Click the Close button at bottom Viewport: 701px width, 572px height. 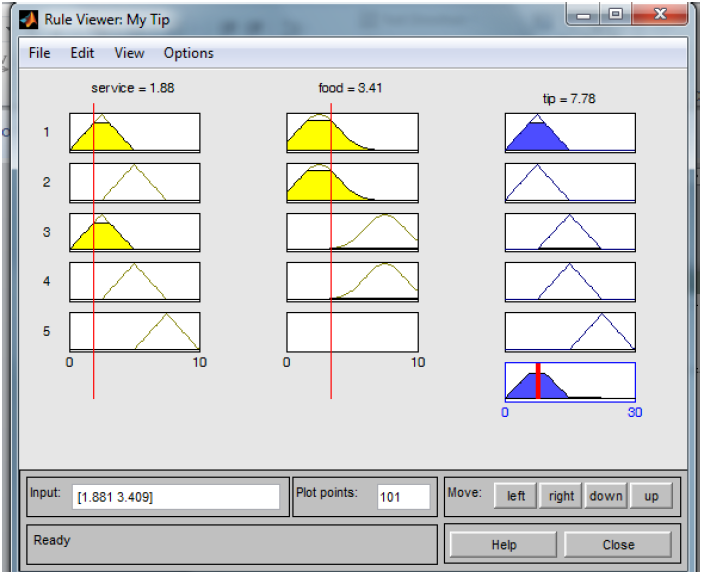coord(618,544)
